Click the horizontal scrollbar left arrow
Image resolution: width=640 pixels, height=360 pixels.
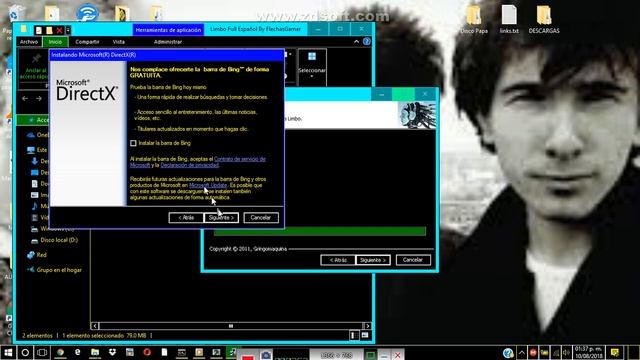tap(95, 326)
